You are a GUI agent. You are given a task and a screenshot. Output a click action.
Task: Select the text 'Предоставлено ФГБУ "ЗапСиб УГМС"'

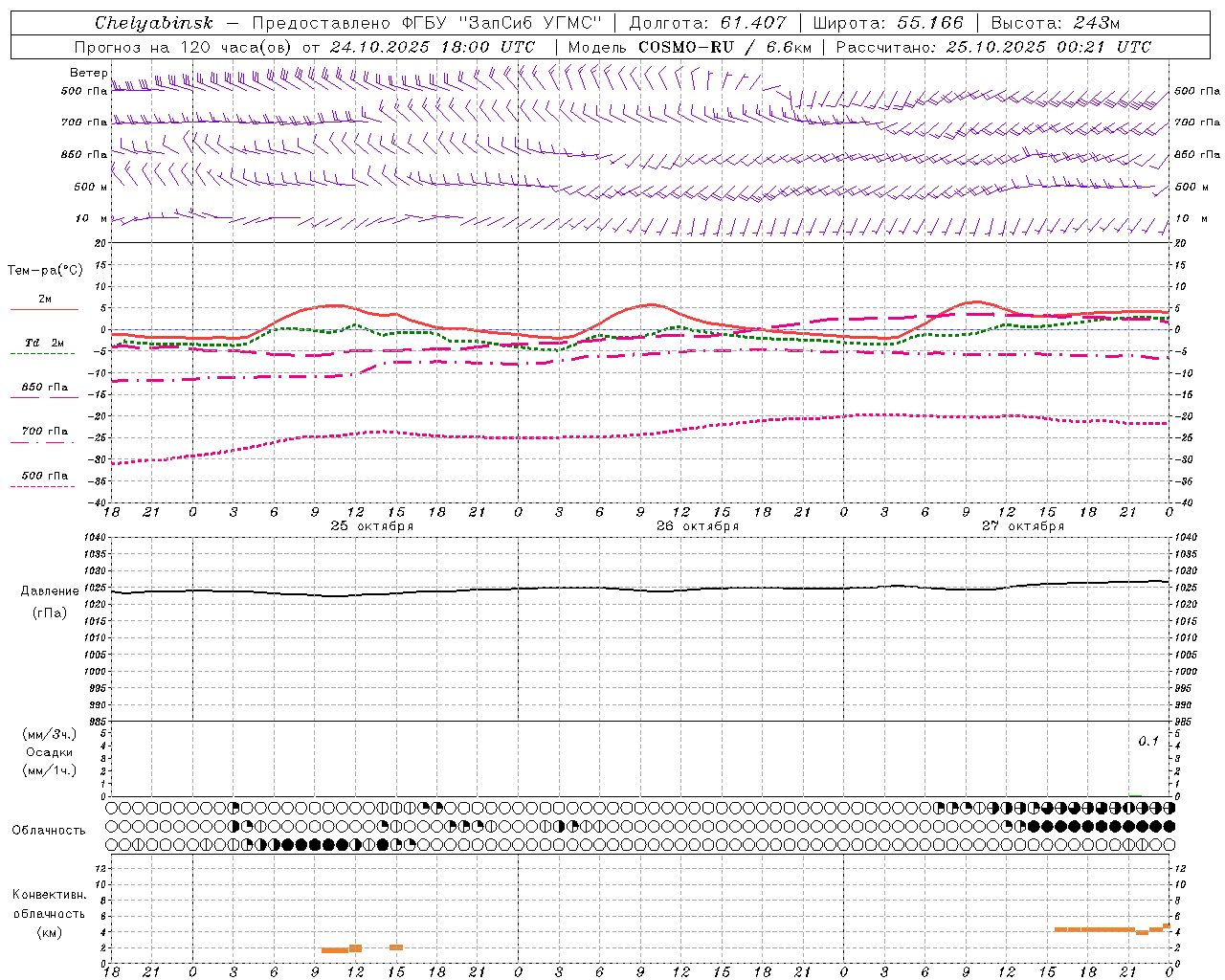[427, 23]
